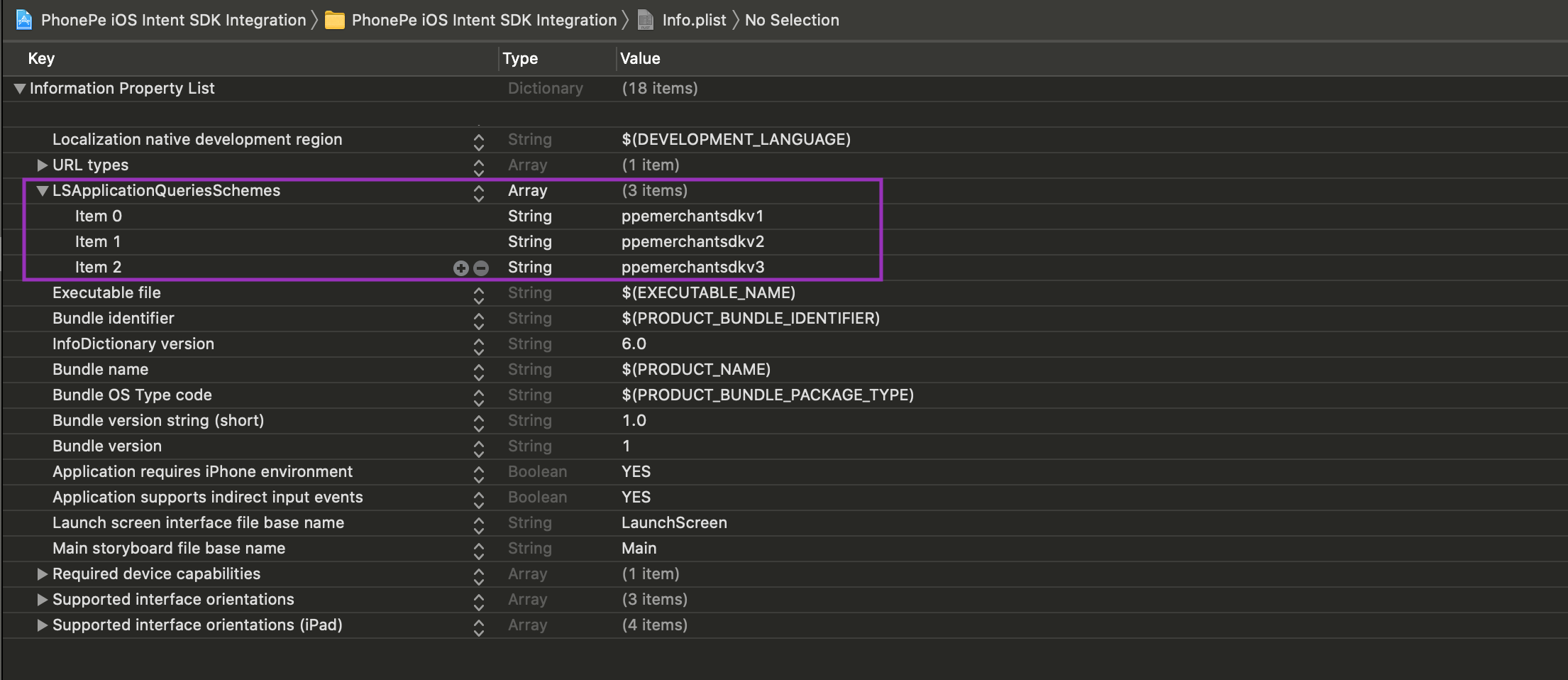
Task: Click the 6.0 InfoDictionary version value
Action: click(x=634, y=344)
